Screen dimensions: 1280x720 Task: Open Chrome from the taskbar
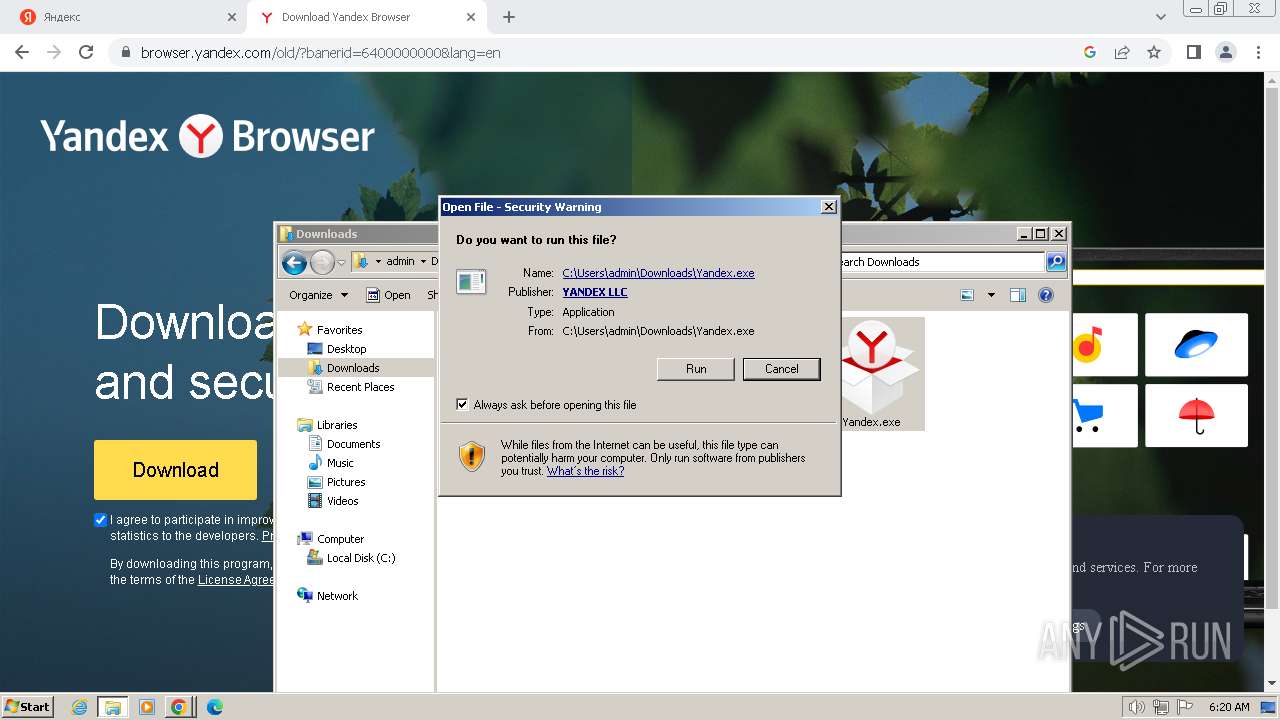coord(178,707)
